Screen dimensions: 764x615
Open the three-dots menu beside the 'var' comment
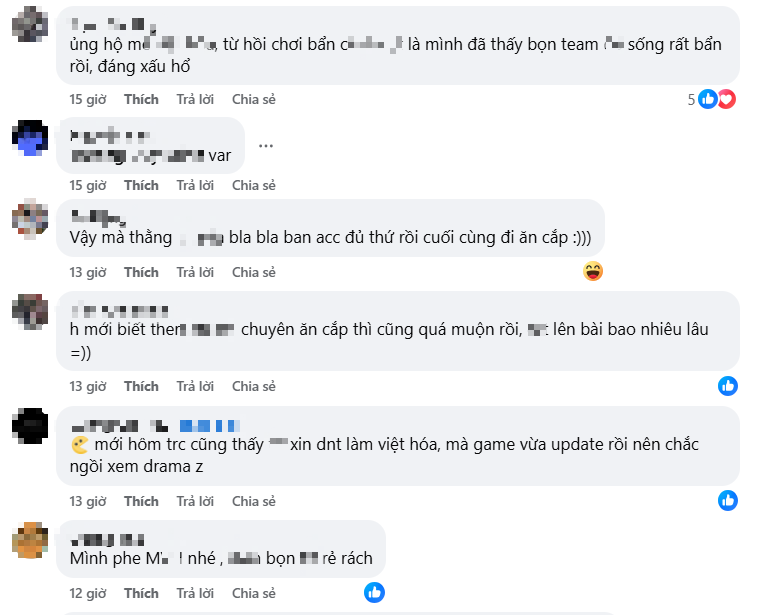coord(266,146)
